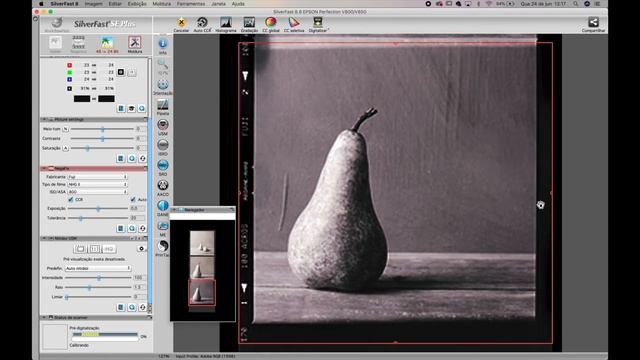Select the middle thumbnail in Navegador
The height and width of the screenshot is (360, 640).
click(x=202, y=267)
